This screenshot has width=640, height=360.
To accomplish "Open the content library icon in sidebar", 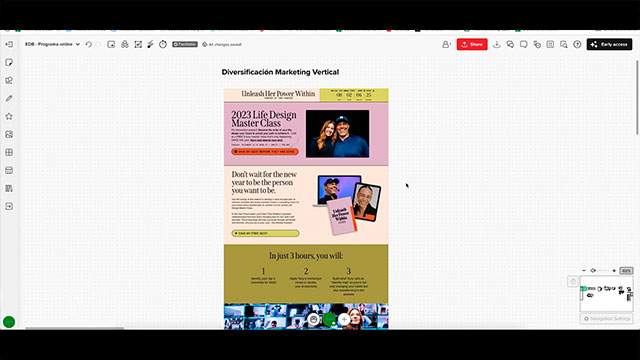I will tap(9, 188).
